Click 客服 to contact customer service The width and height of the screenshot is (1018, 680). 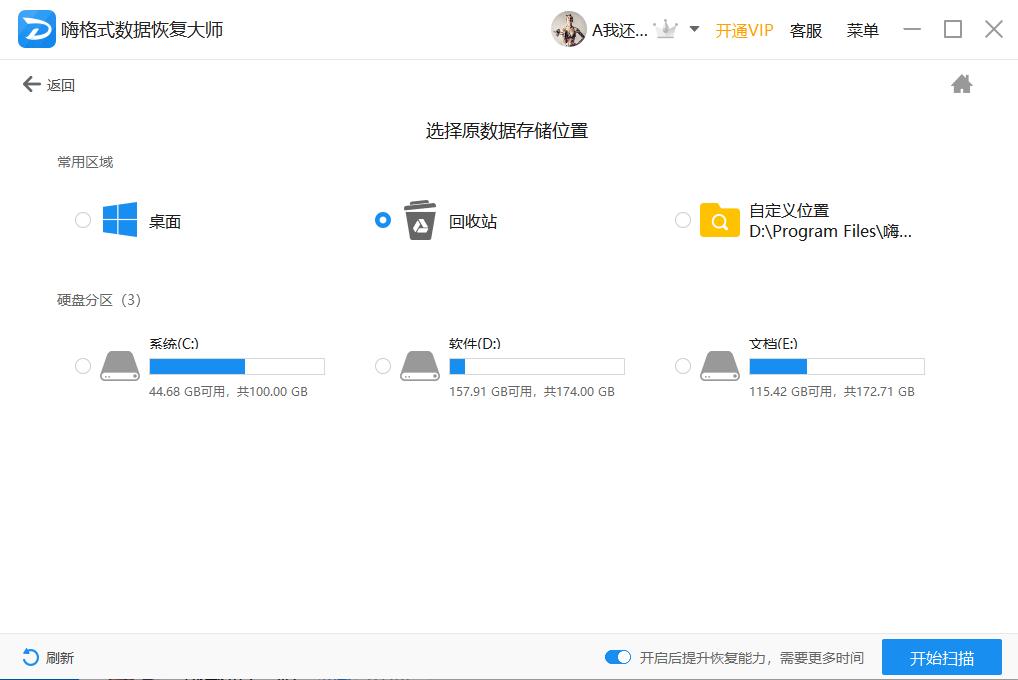[806, 30]
